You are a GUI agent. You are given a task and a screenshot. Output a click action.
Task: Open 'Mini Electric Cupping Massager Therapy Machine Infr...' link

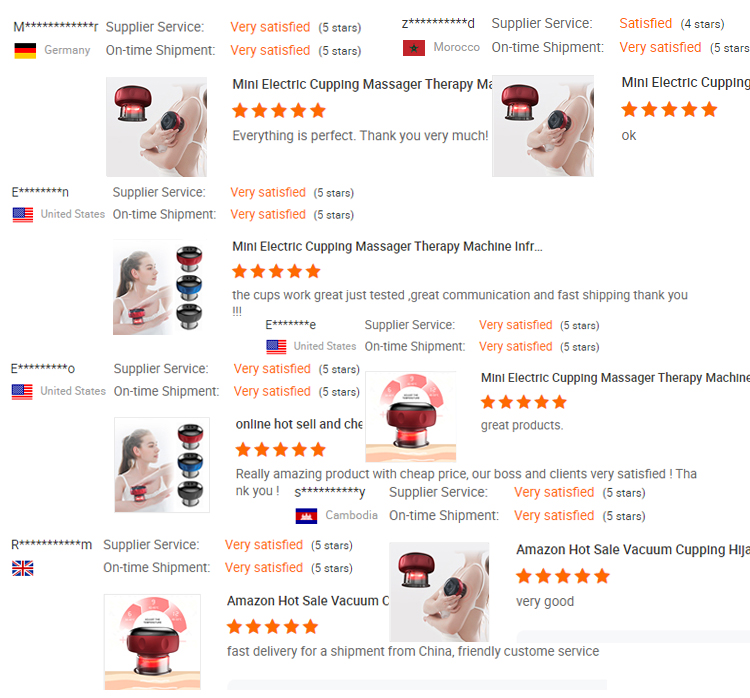(x=387, y=246)
